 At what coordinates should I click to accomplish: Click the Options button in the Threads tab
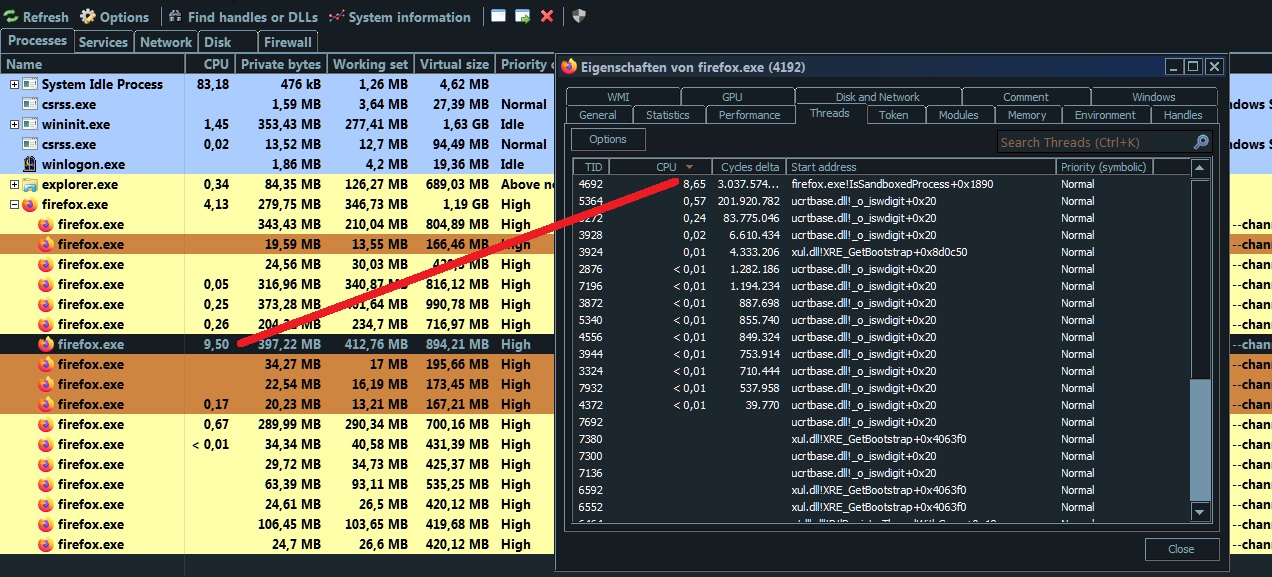608,140
